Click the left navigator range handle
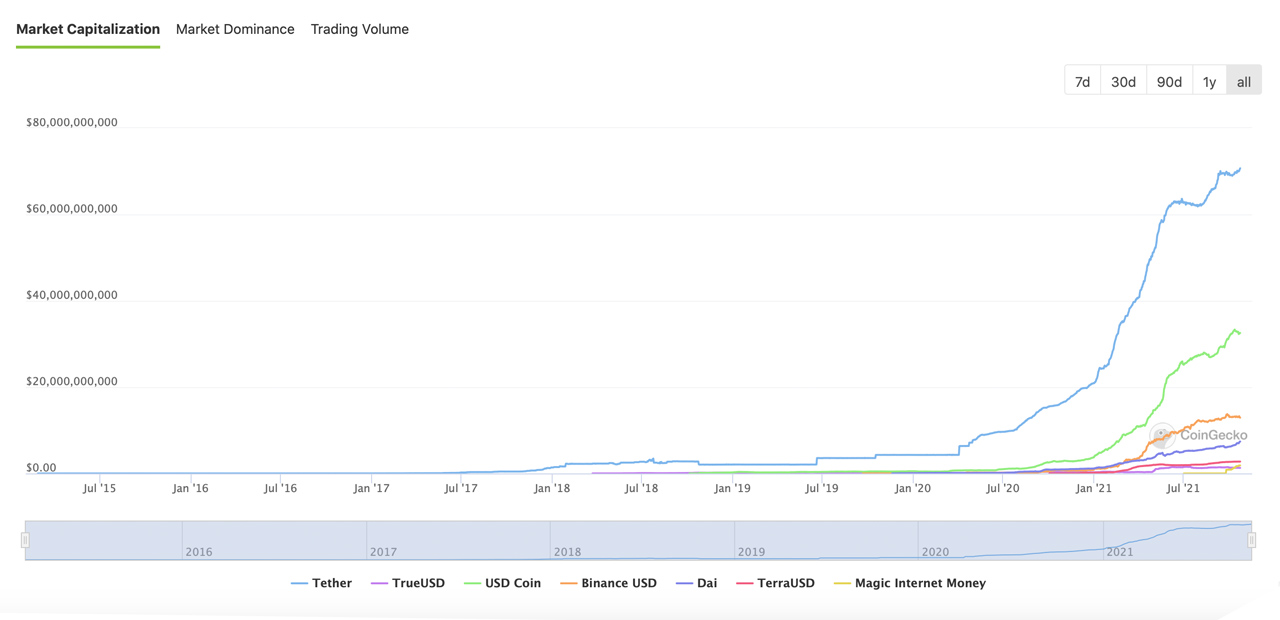Image resolution: width=1280 pixels, height=620 pixels. click(25, 540)
